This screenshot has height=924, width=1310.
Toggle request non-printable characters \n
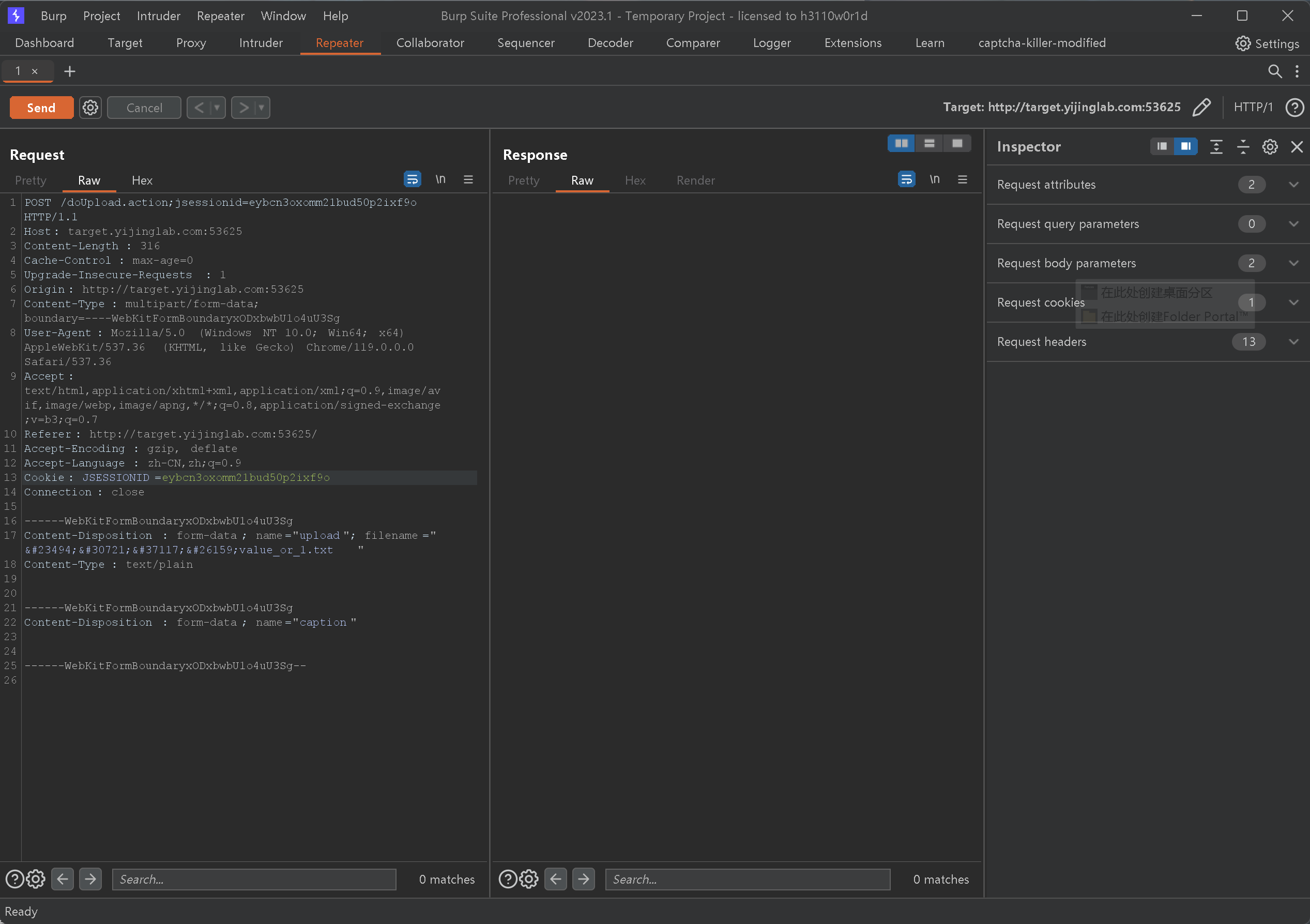click(440, 179)
